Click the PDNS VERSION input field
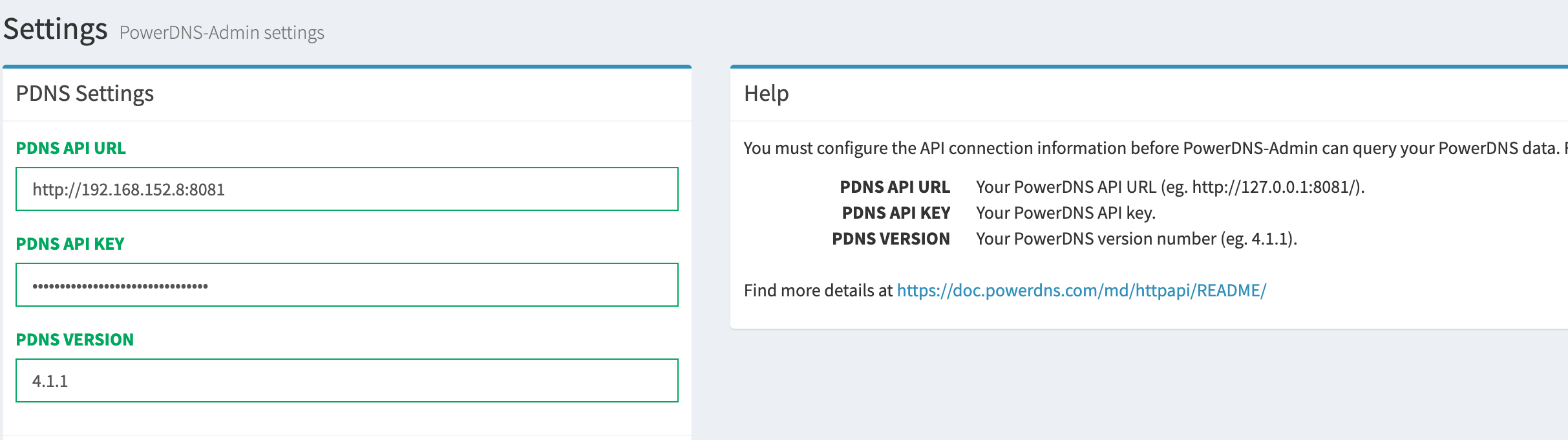1568x440 pixels. [347, 380]
